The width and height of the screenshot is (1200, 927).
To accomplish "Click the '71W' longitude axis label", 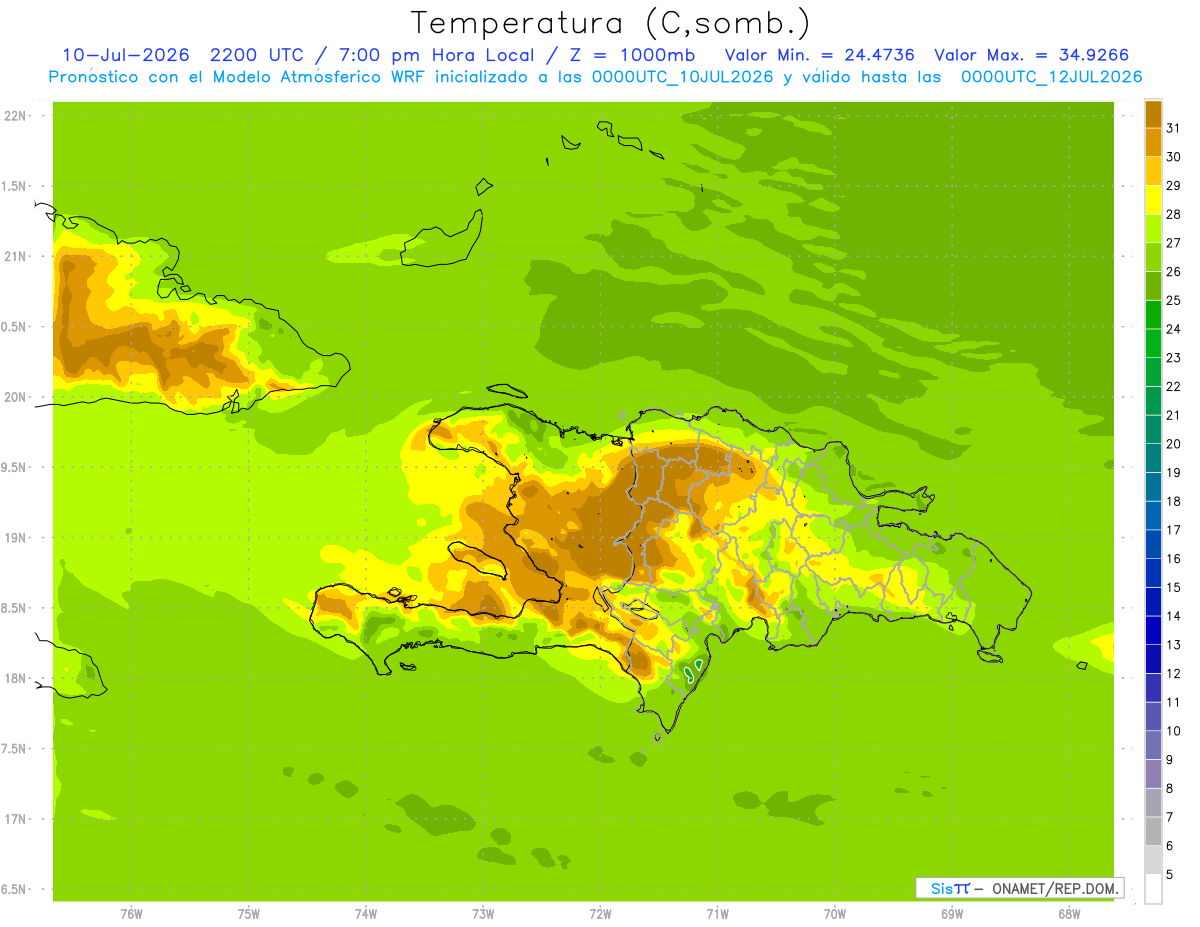I will (717, 914).
